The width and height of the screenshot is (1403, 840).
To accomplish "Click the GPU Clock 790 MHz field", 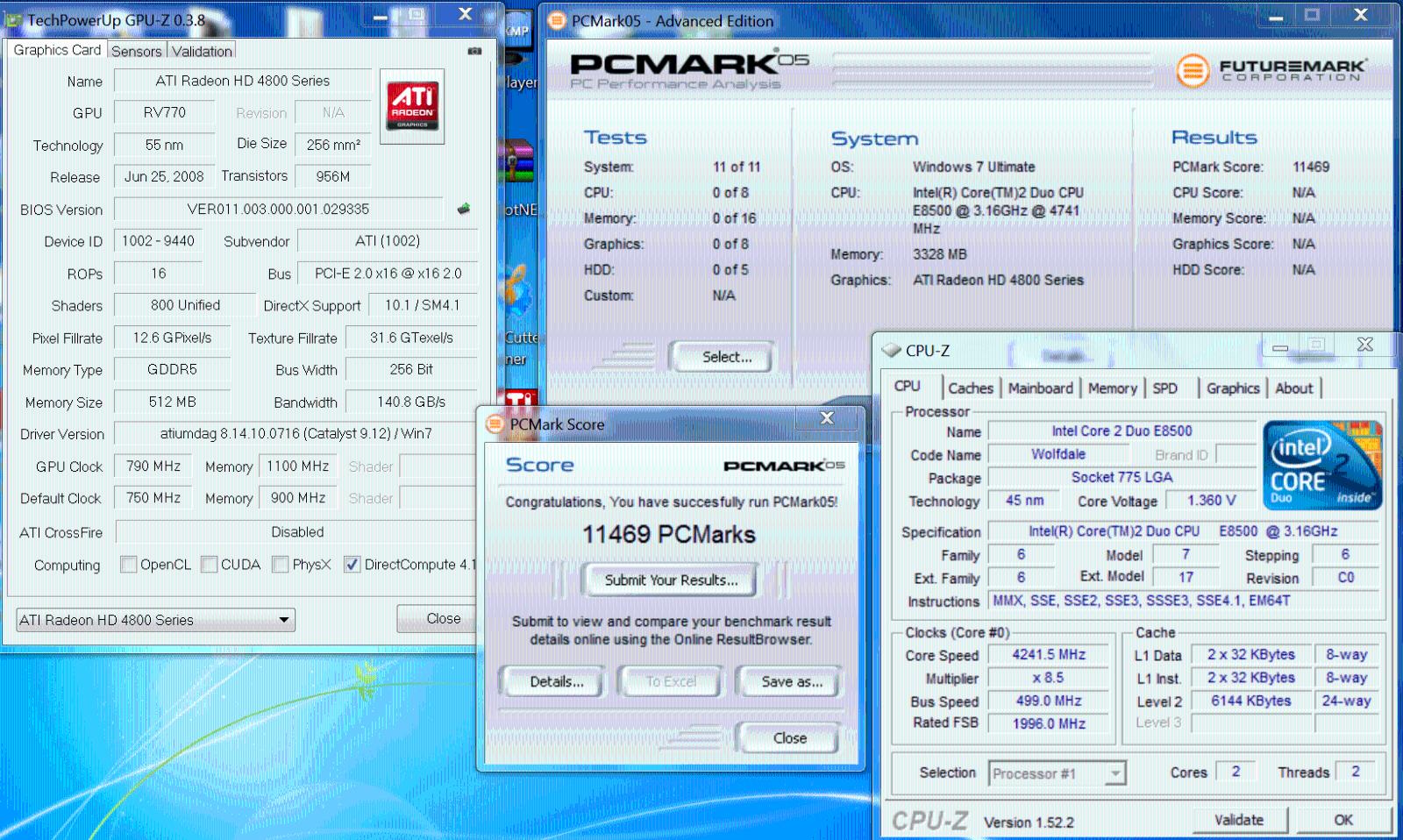I will click(153, 466).
